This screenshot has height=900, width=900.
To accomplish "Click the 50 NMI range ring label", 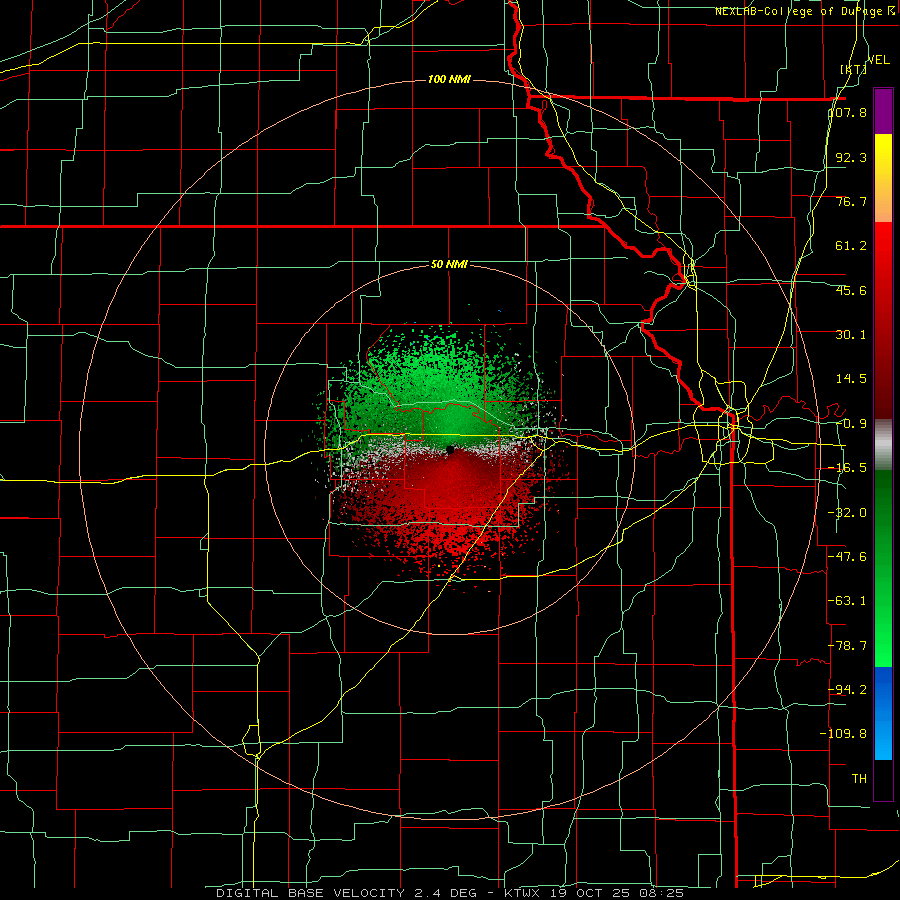I will coord(449,265).
